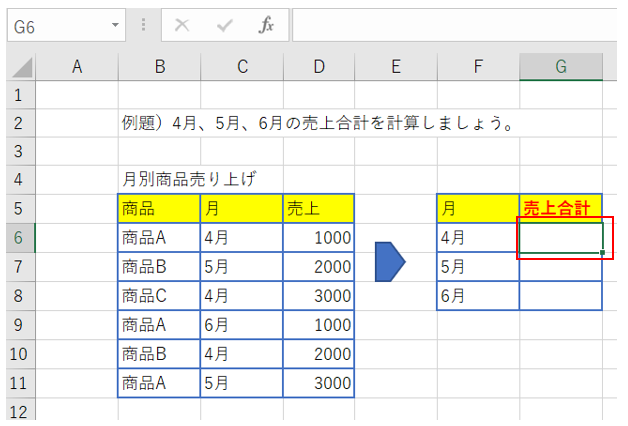Click the red 売上合計 header cell
Image resolution: width=628 pixels, height=426 pixels.
[x=561, y=209]
